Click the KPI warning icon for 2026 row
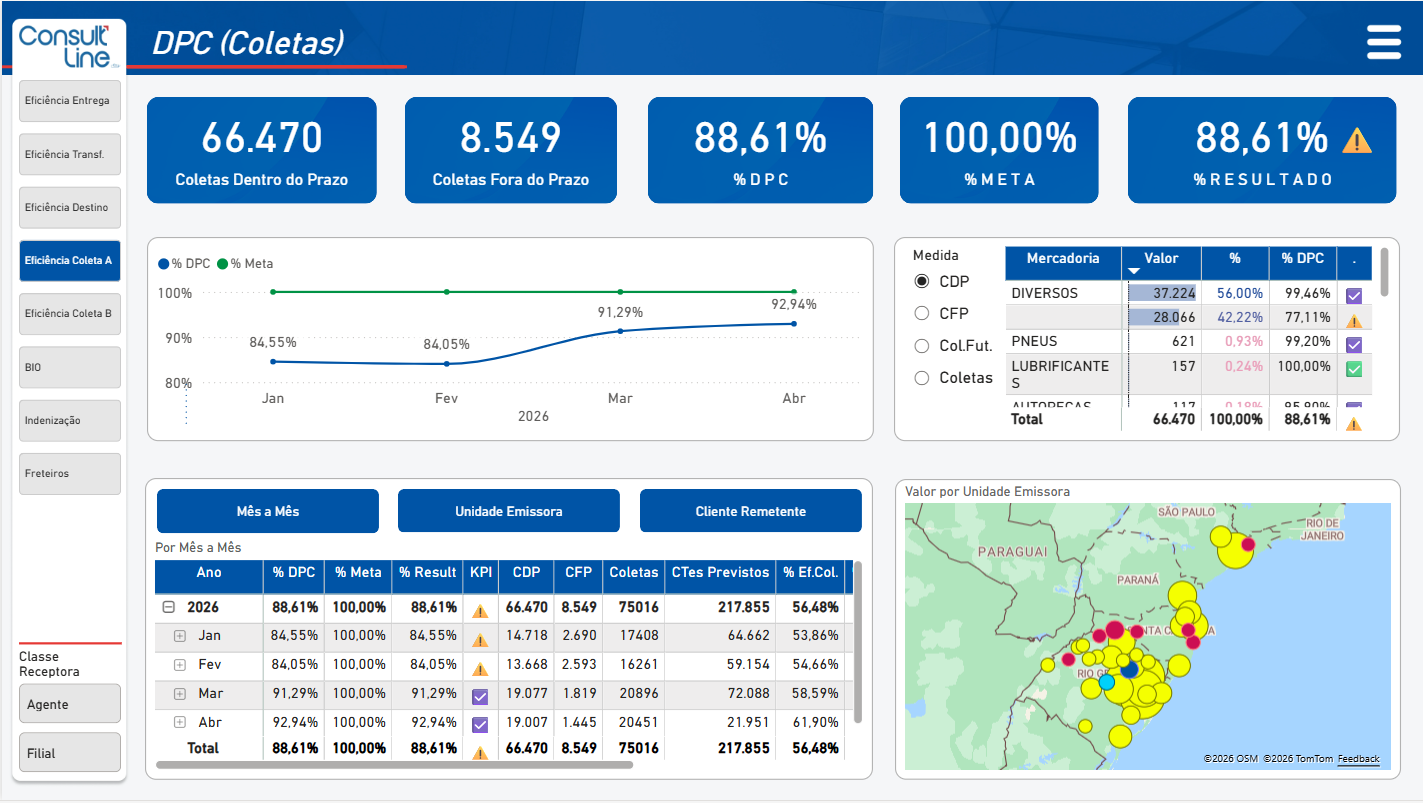The image size is (1423, 803). [x=480, y=610]
